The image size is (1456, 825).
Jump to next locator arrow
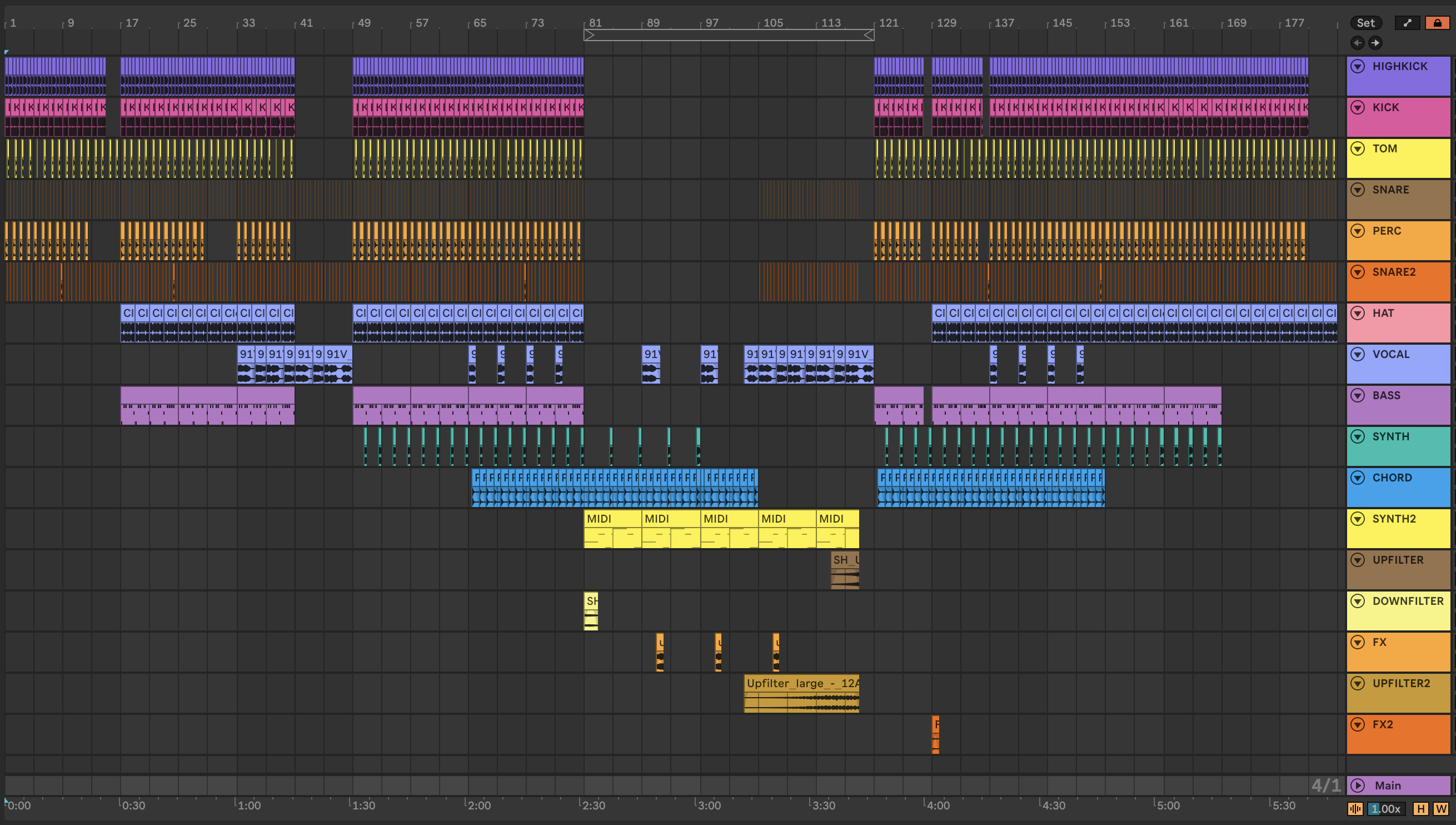pyautogui.click(x=1375, y=42)
